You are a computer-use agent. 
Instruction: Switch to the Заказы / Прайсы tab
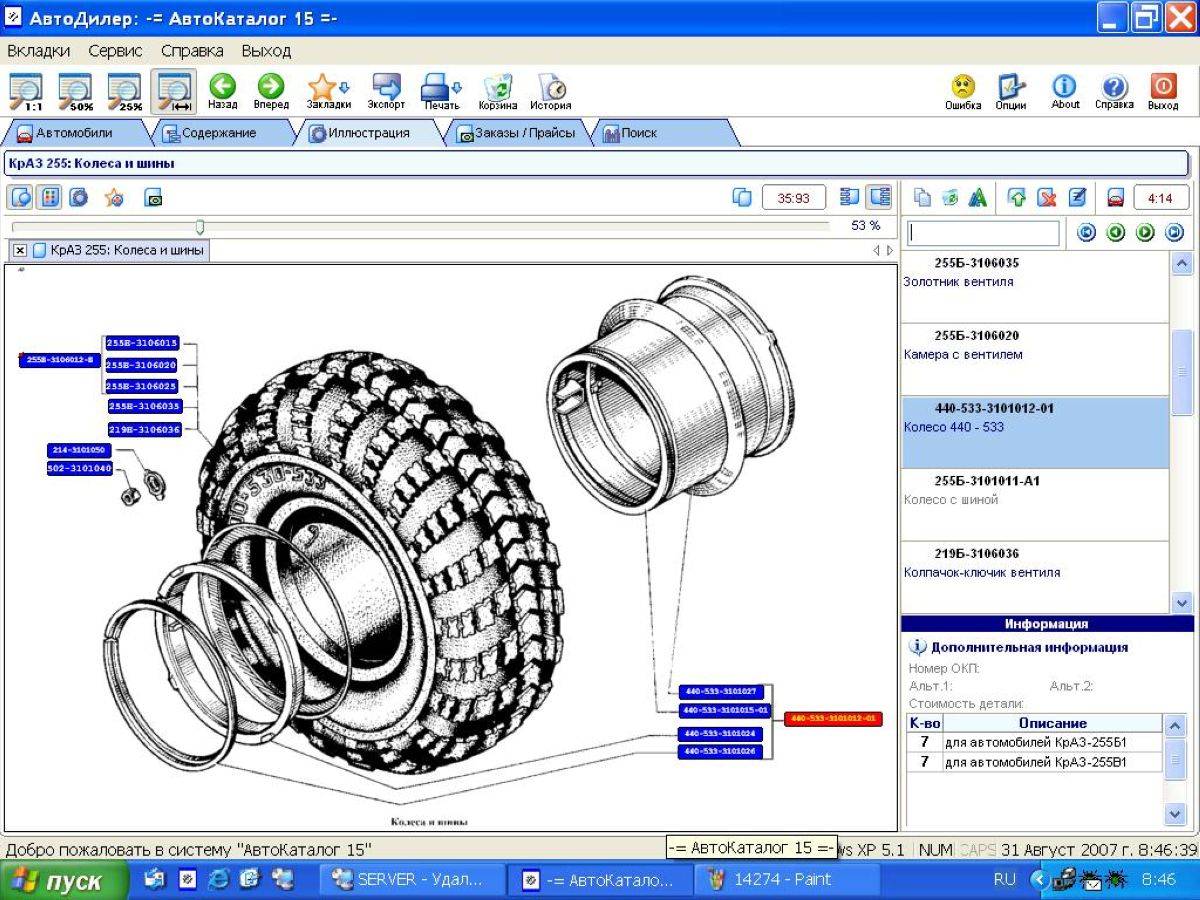point(517,133)
